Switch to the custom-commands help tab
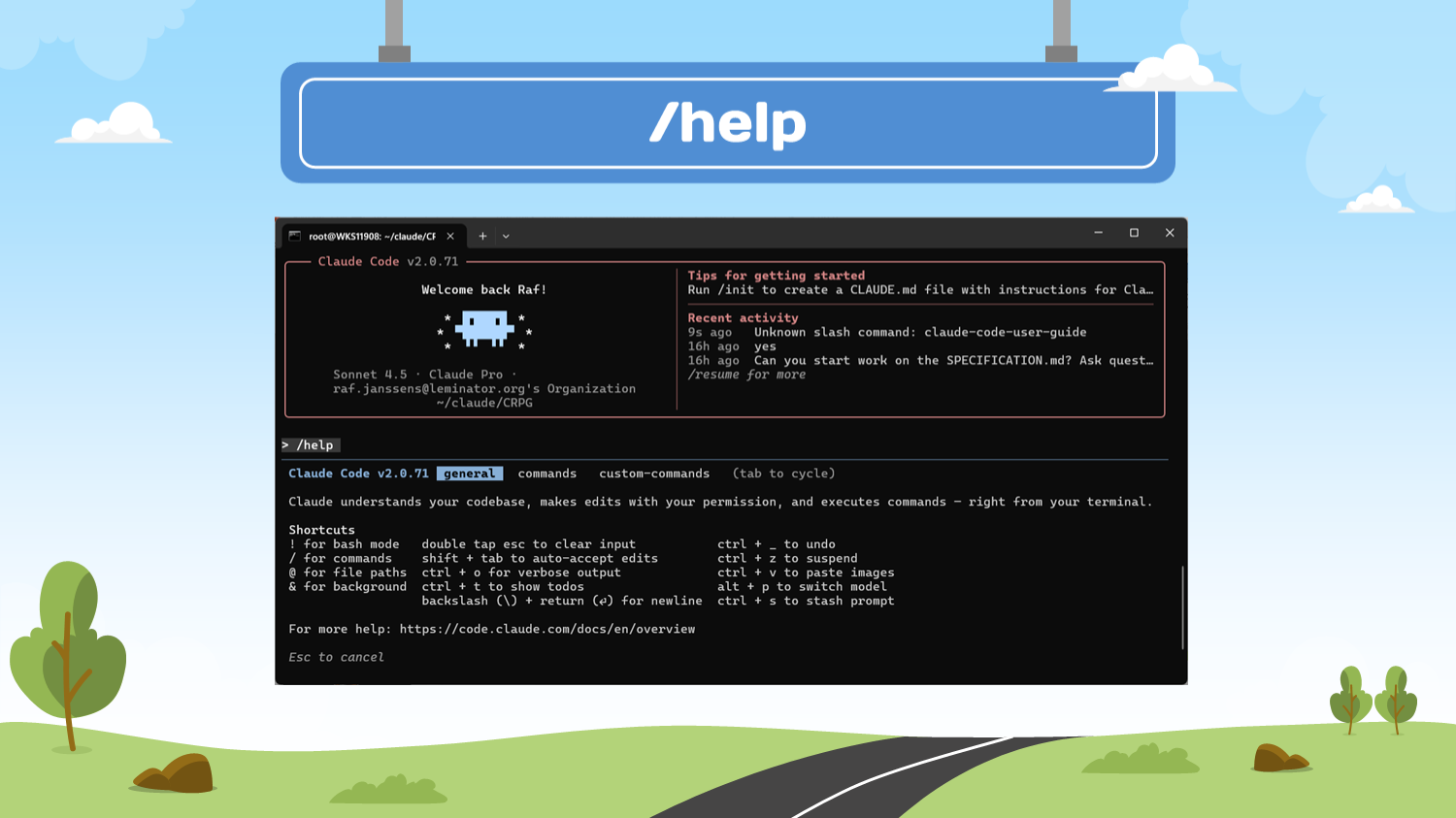Image resolution: width=1456 pixels, height=818 pixels. click(653, 474)
